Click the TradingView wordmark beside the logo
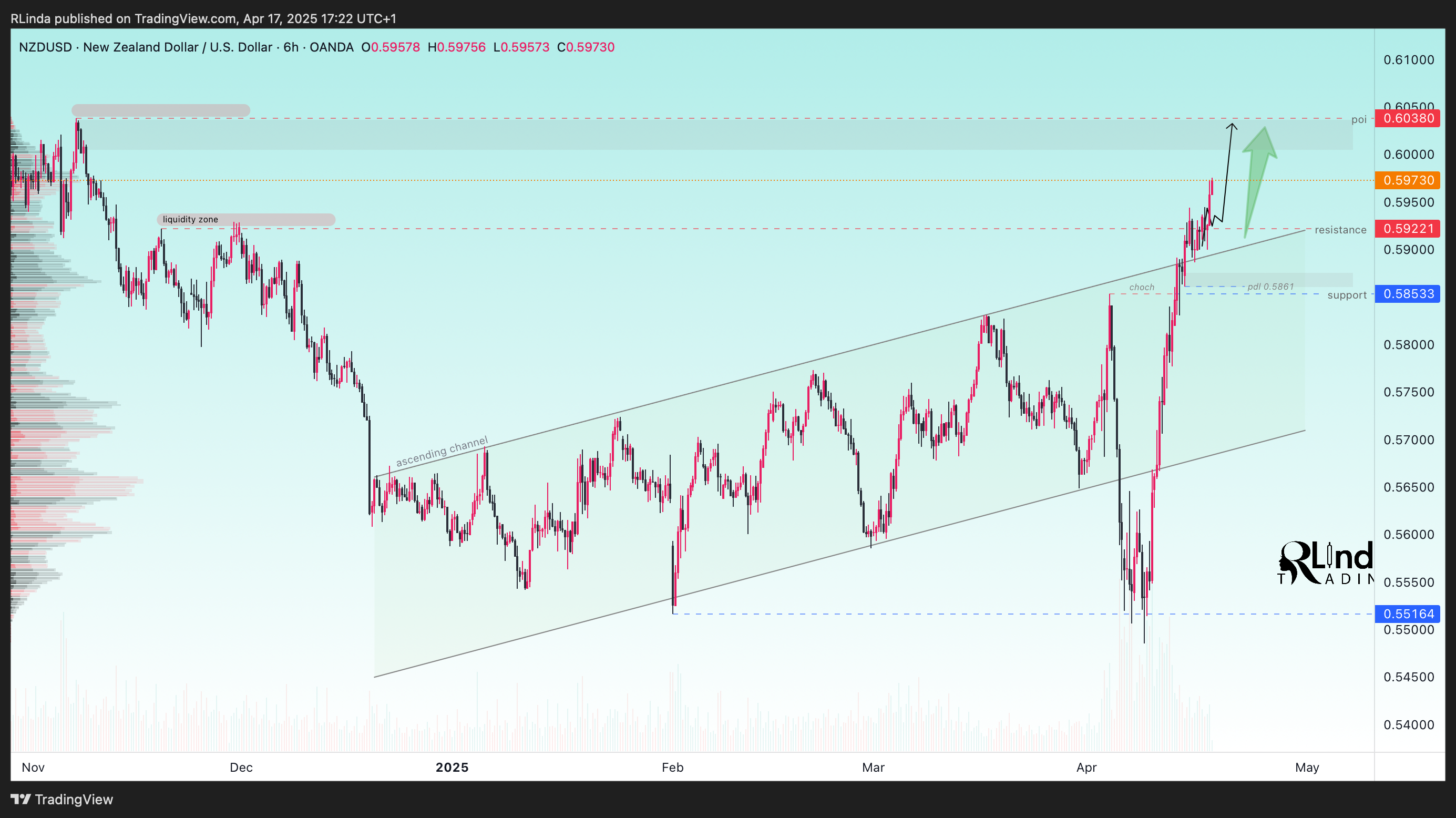This screenshot has width=1456, height=818. pos(74,800)
